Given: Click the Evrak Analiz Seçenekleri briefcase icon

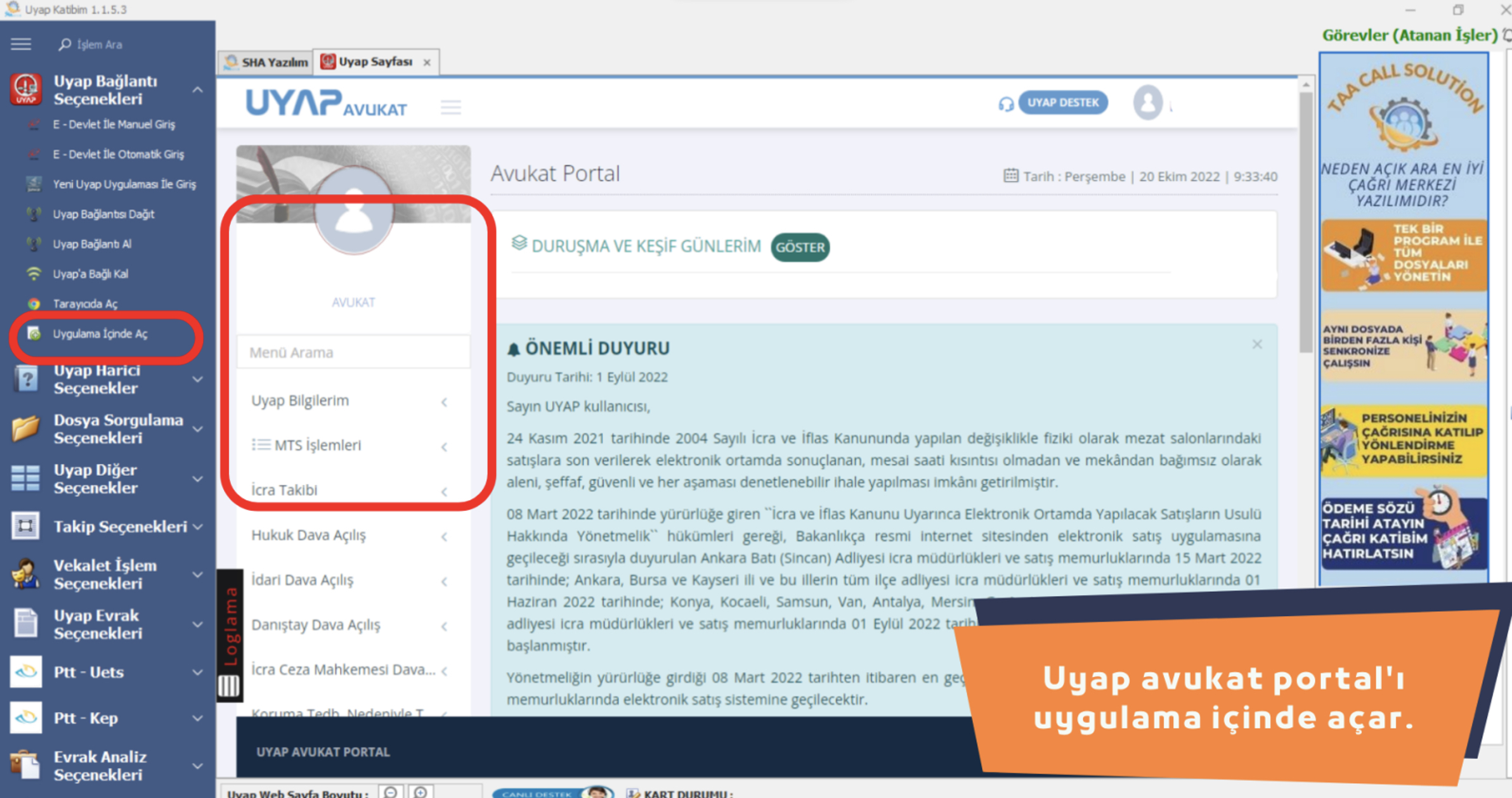Looking at the screenshot, I should tap(26, 765).
